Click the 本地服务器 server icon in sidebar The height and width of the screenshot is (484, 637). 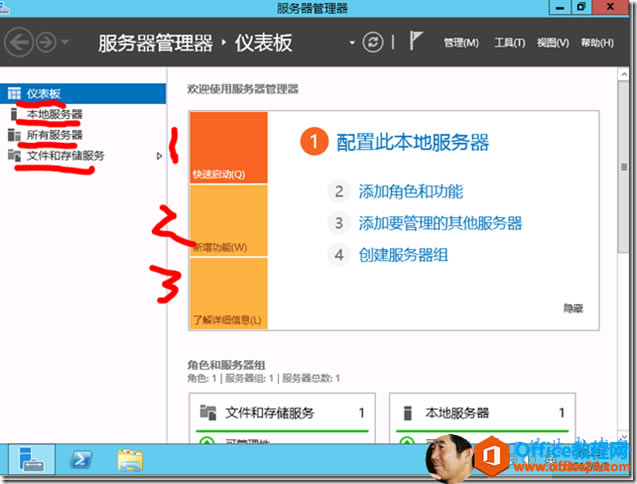[x=14, y=114]
